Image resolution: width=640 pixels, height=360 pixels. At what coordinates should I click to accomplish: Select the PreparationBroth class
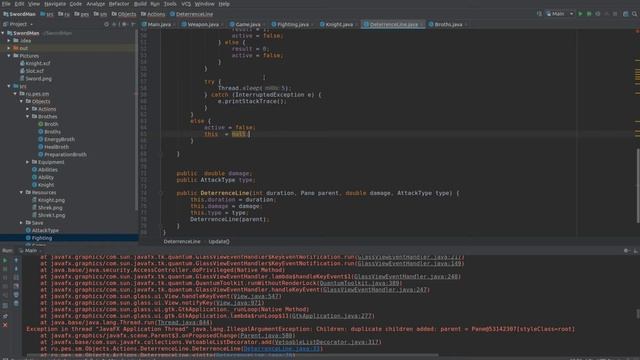(x=65, y=155)
